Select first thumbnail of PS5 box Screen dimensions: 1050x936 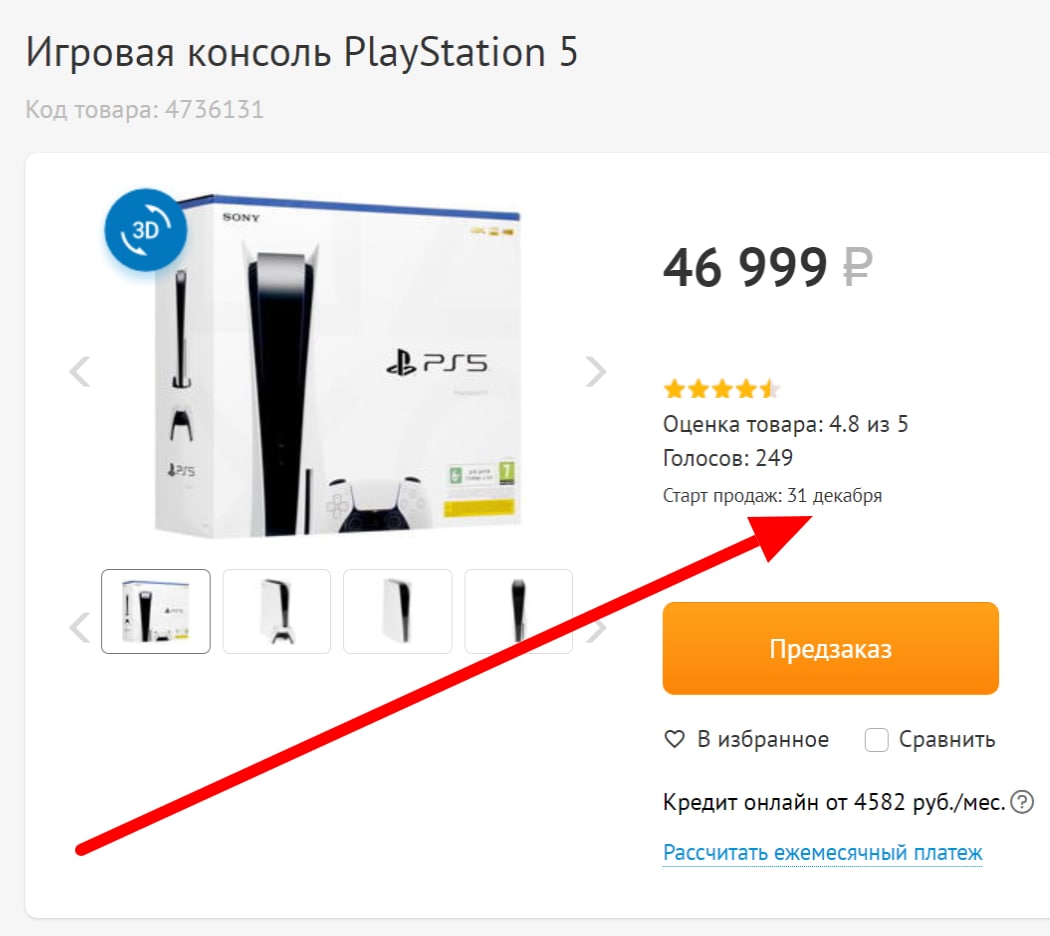tap(156, 611)
